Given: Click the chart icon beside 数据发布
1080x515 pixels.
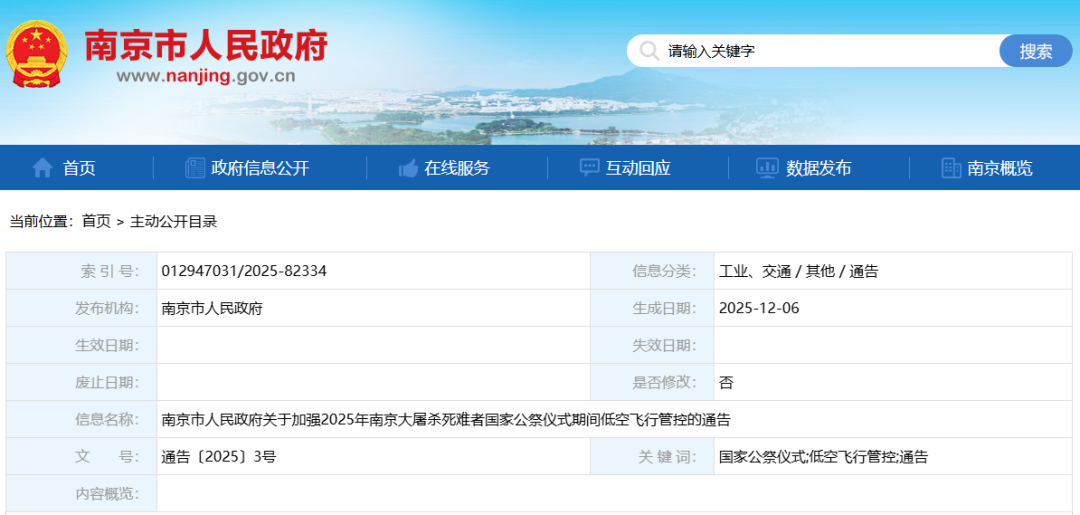Looking at the screenshot, I should [767, 168].
